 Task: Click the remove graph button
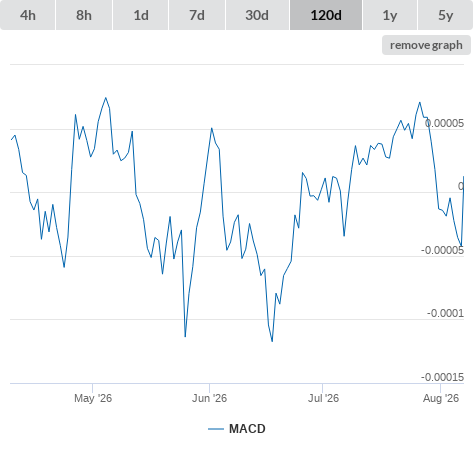pyautogui.click(x=426, y=45)
